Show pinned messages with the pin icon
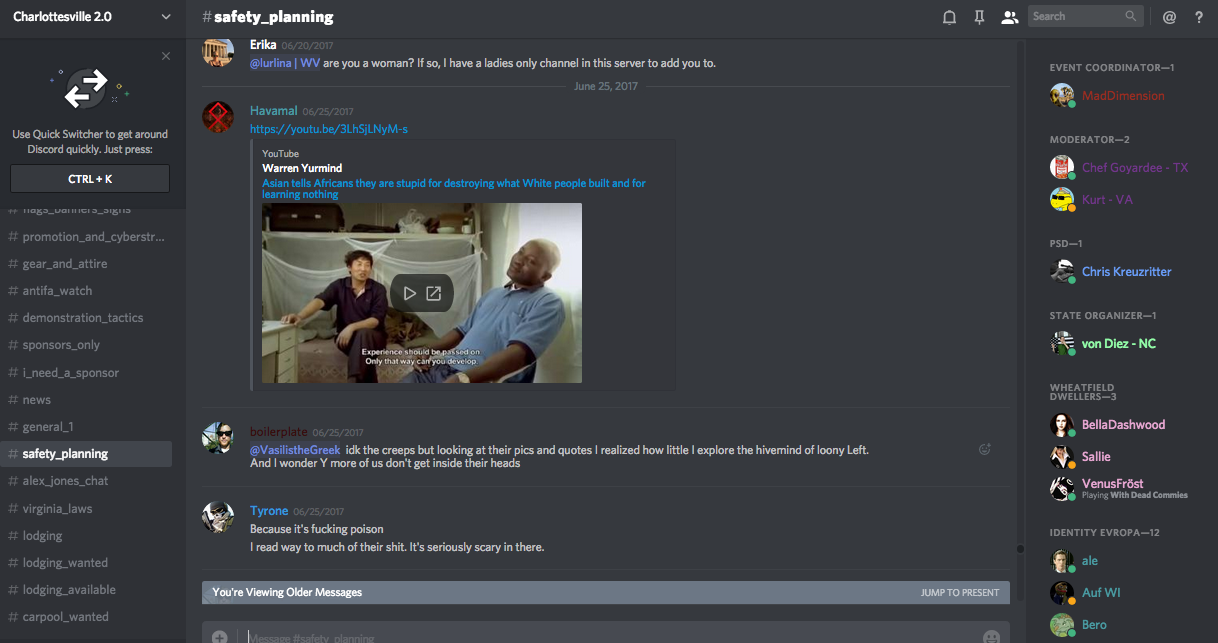 click(979, 17)
